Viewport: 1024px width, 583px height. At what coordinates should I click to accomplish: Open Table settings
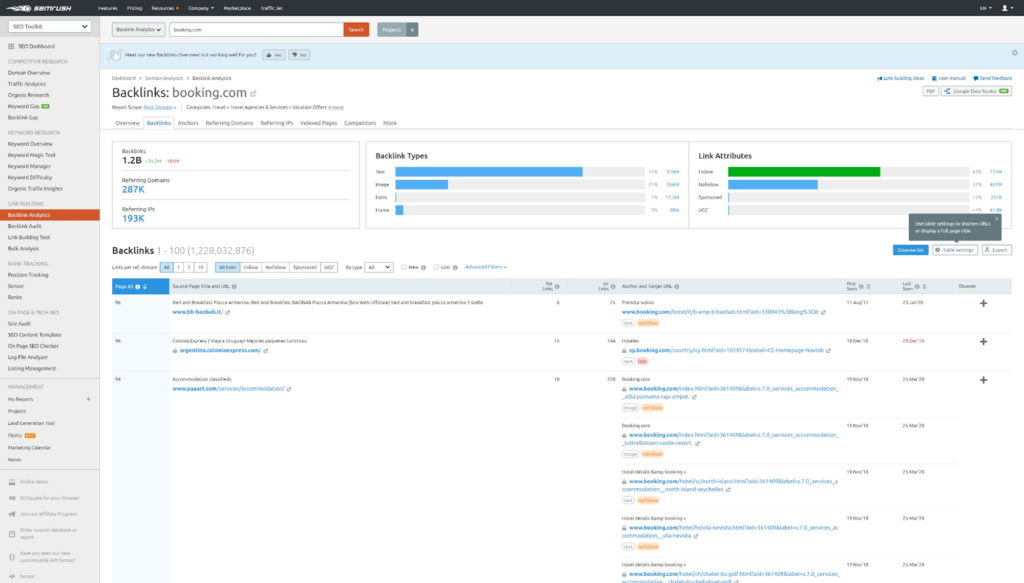tap(955, 250)
